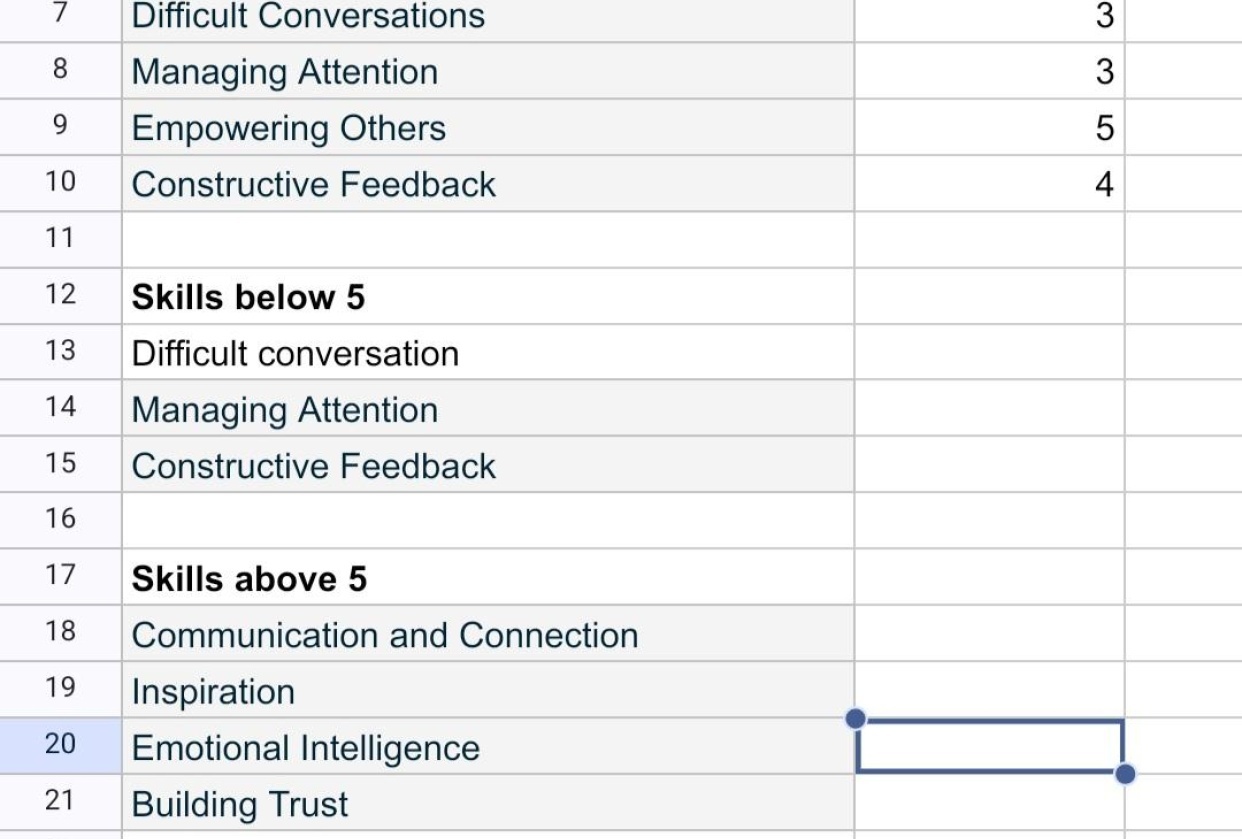Select Constructive Feedback cell in row 15
Image resolution: width=1242 pixels, height=839 pixels.
(x=488, y=464)
